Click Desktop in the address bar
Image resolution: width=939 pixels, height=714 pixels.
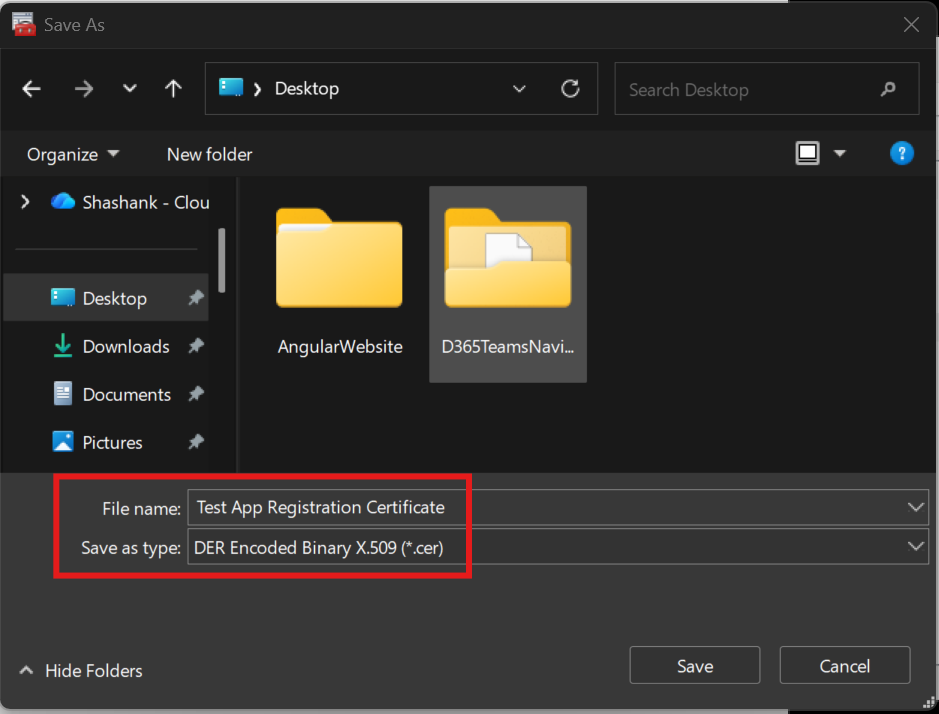tap(307, 89)
